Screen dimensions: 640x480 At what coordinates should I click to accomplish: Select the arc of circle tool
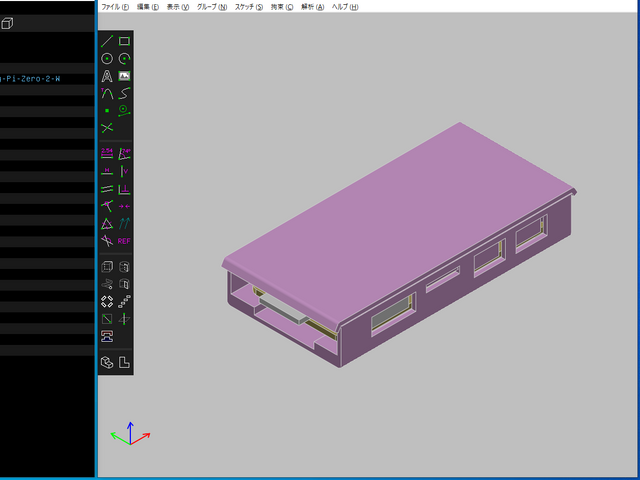[x=124, y=59]
